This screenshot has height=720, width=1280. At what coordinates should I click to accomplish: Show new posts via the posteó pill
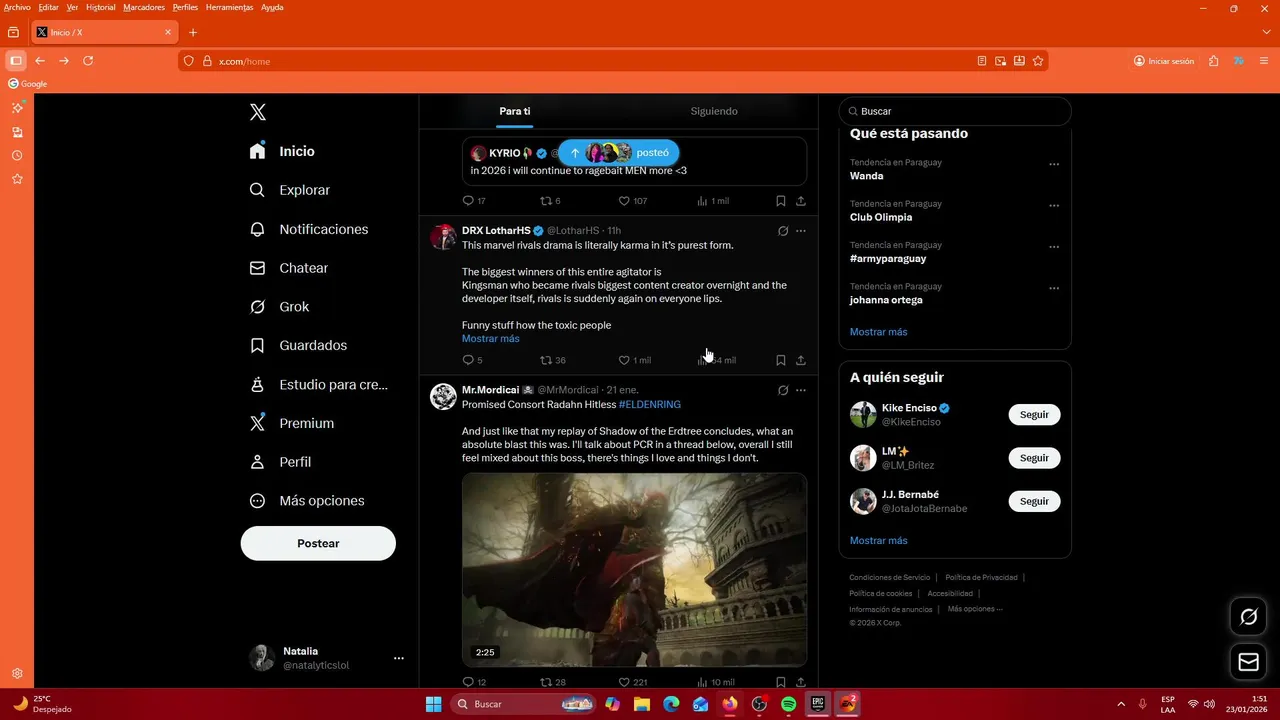619,153
